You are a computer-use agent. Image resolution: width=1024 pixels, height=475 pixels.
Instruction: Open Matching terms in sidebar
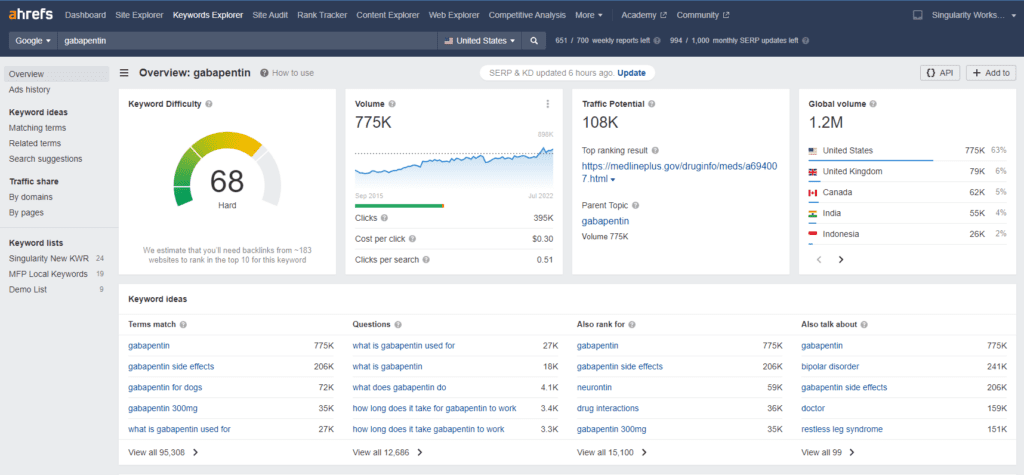37,128
